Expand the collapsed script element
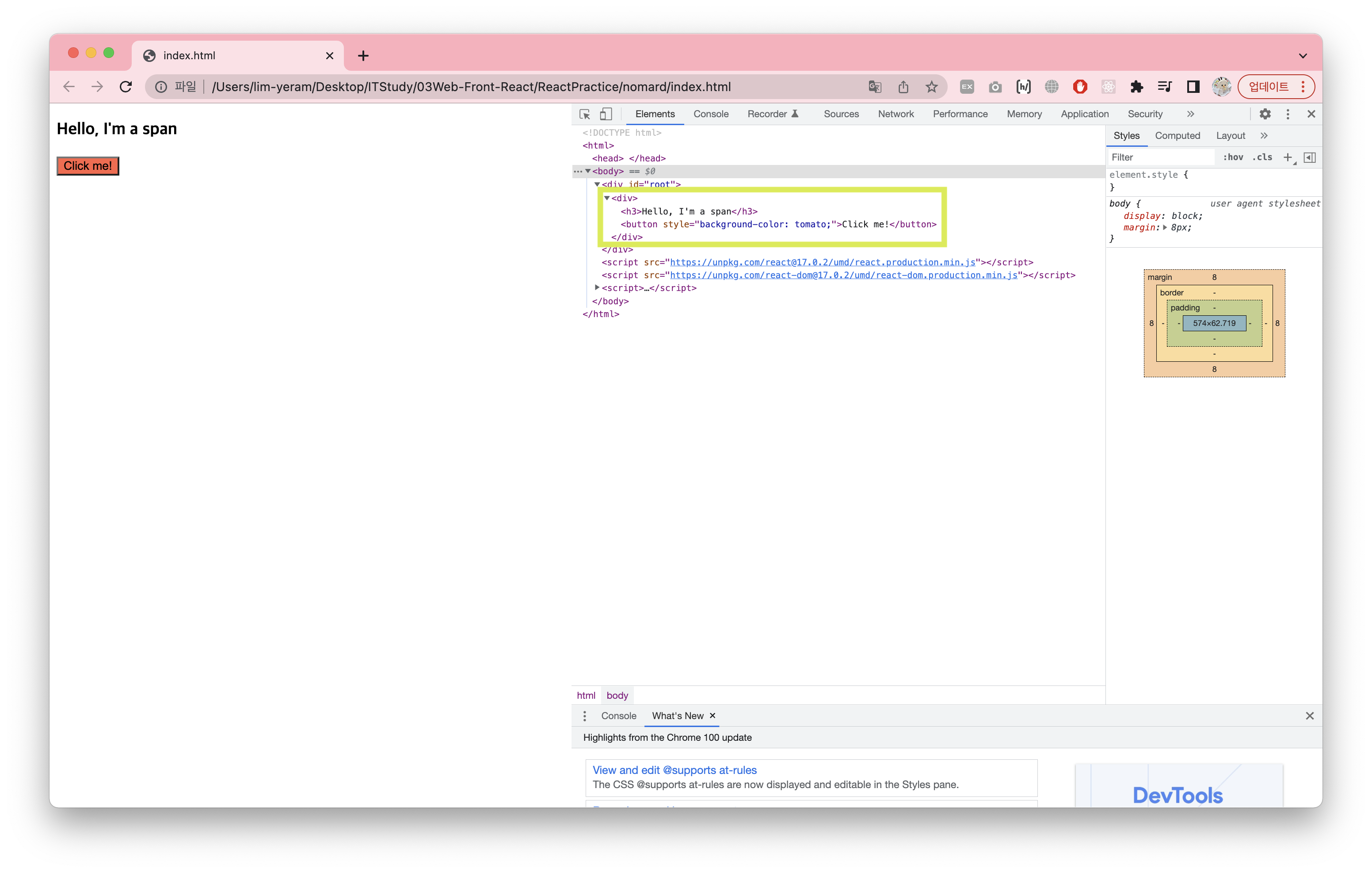 coord(597,288)
